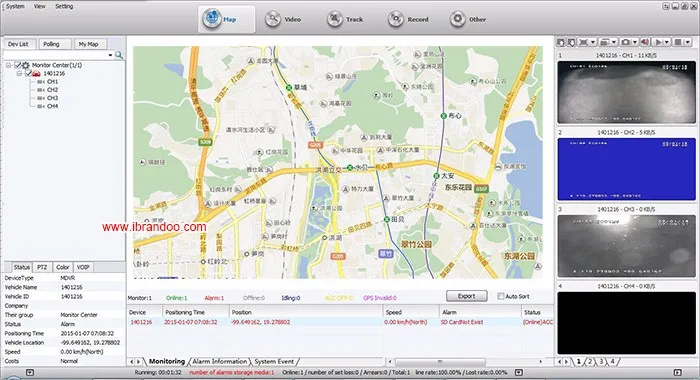The width and height of the screenshot is (700, 380).
Task: Collapse the Monitor Center tree node
Action: tap(8, 65)
